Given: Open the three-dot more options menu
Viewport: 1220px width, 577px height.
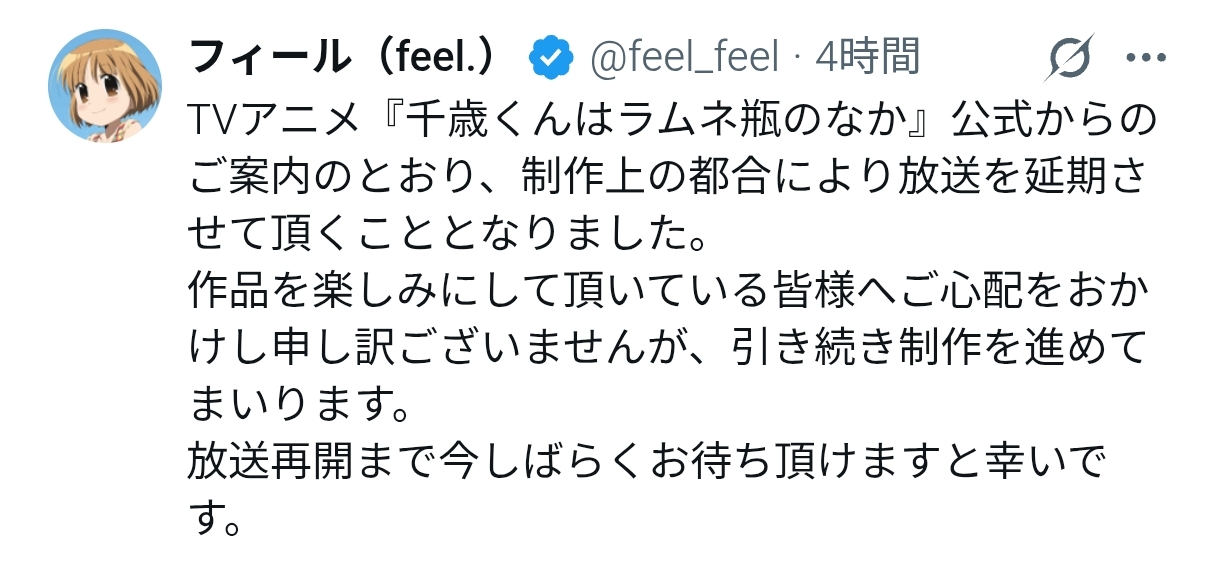Looking at the screenshot, I should click(1146, 58).
